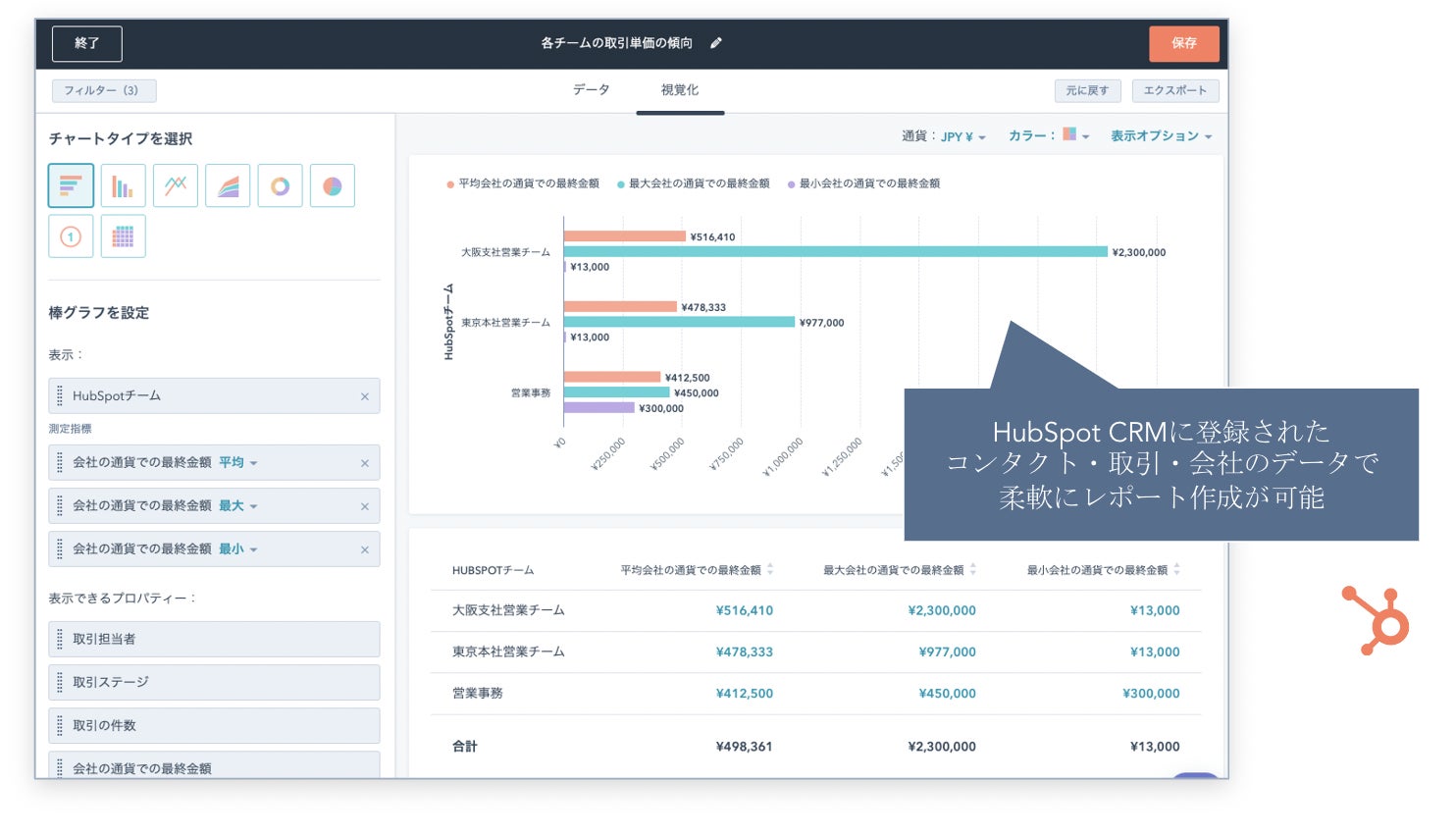Switch to the 視覚化 tab
The image size is (1456, 834).
coord(680,90)
